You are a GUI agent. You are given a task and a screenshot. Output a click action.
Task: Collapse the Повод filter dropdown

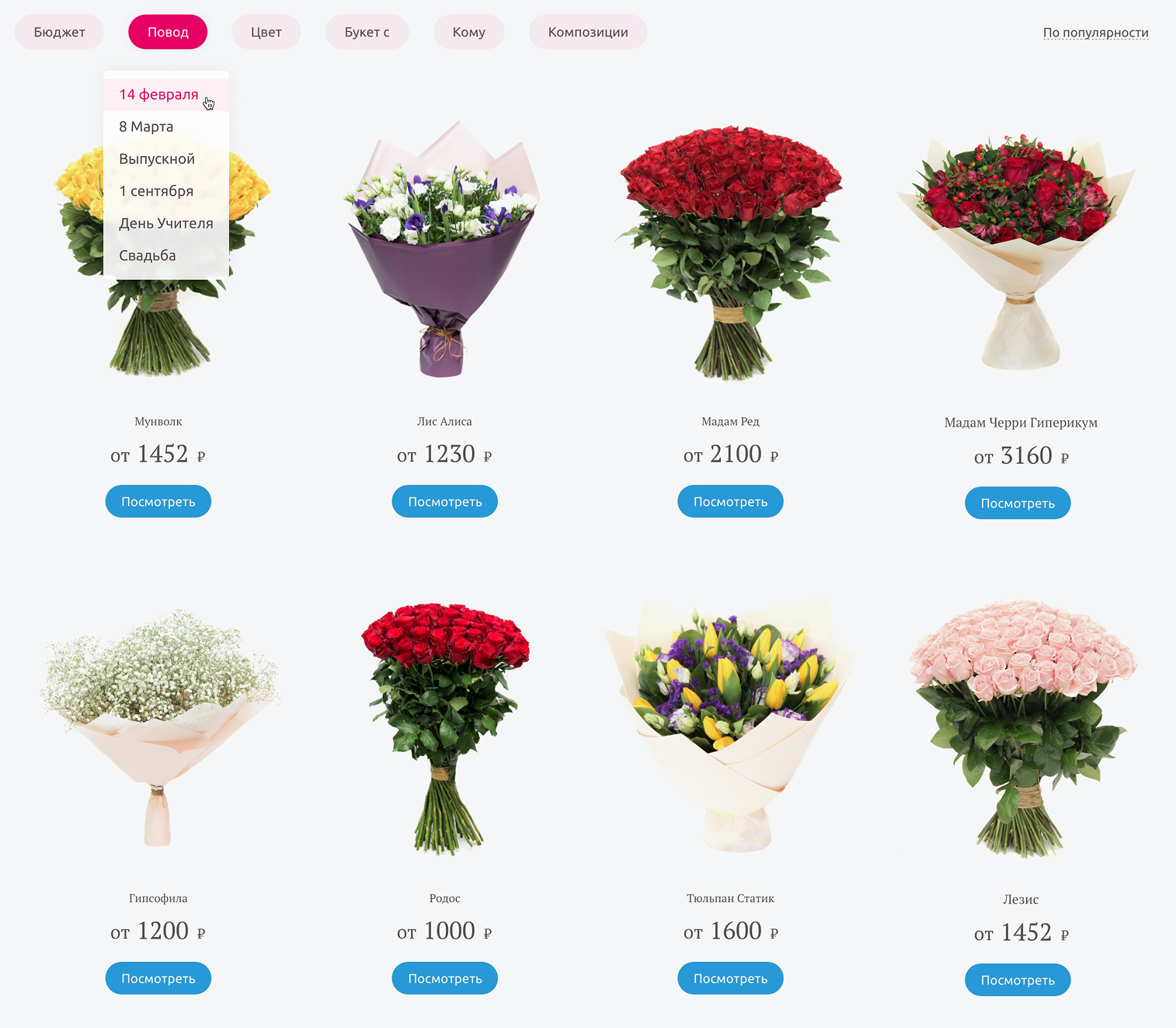168,32
